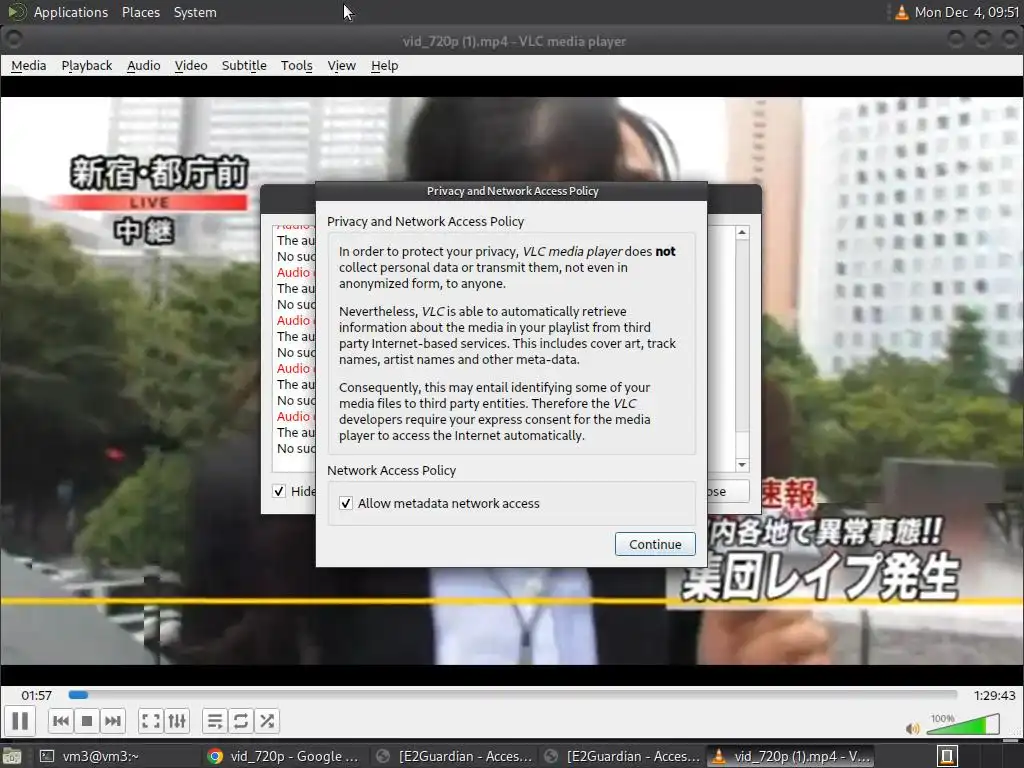
Task: Open the System panel menu
Action: point(195,12)
